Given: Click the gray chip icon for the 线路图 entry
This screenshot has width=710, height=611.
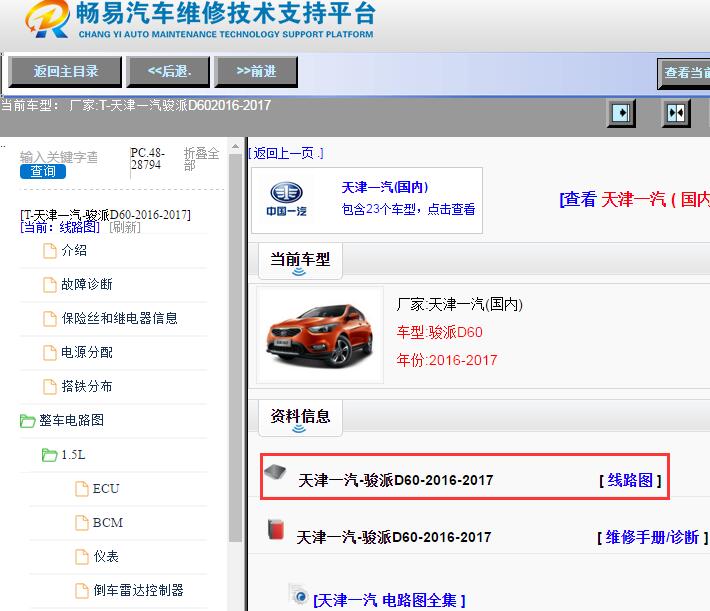Looking at the screenshot, I should (275, 472).
